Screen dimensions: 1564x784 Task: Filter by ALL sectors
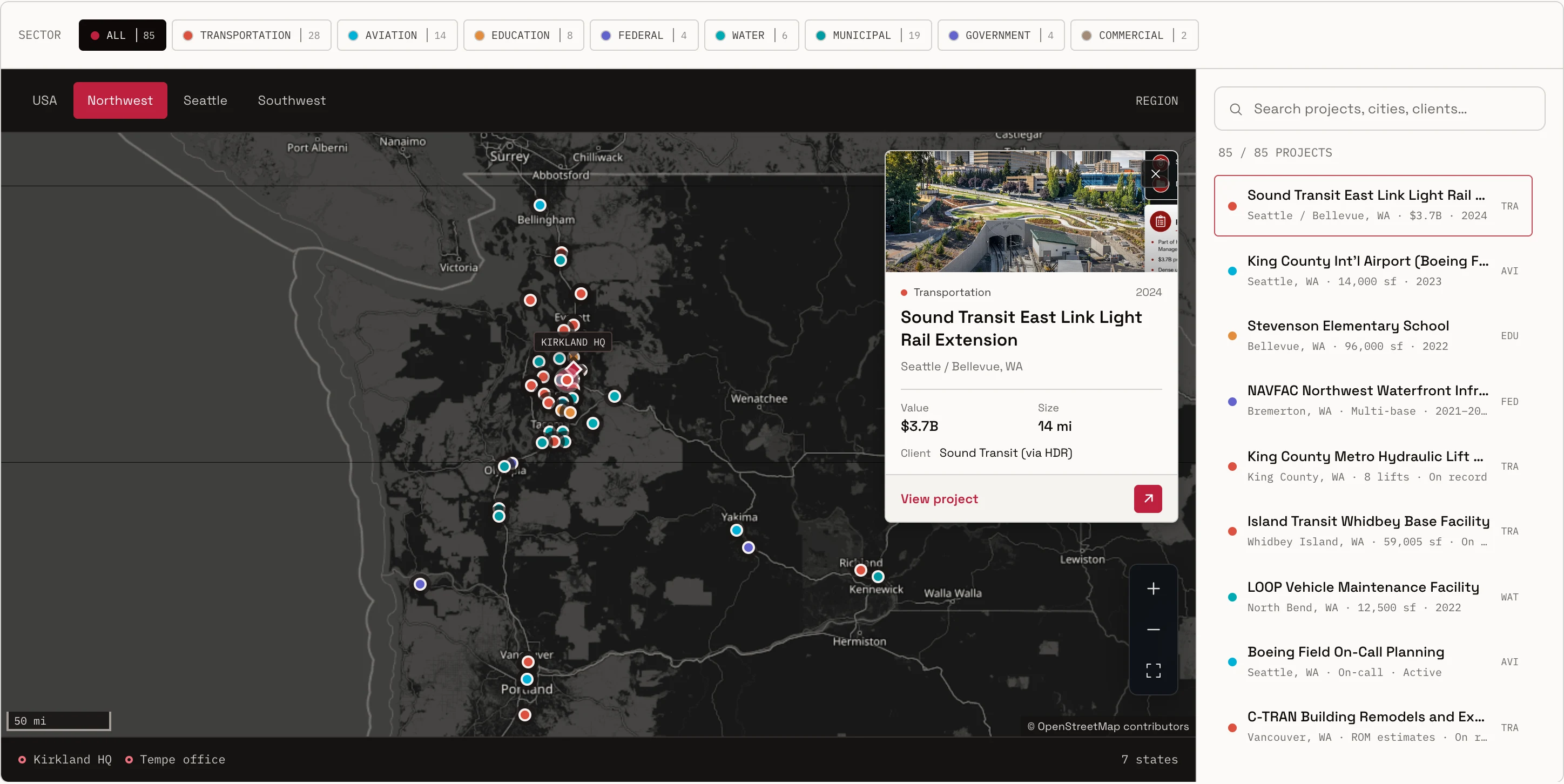tap(122, 35)
